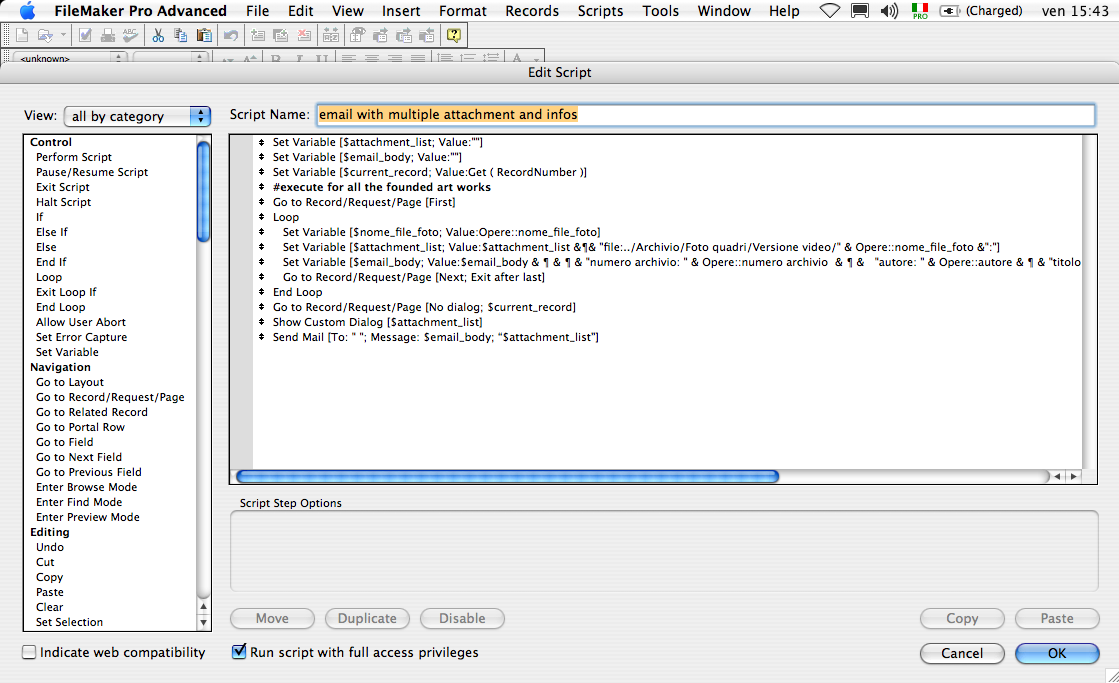Click the Move button
The width and height of the screenshot is (1119, 683).
tap(272, 618)
